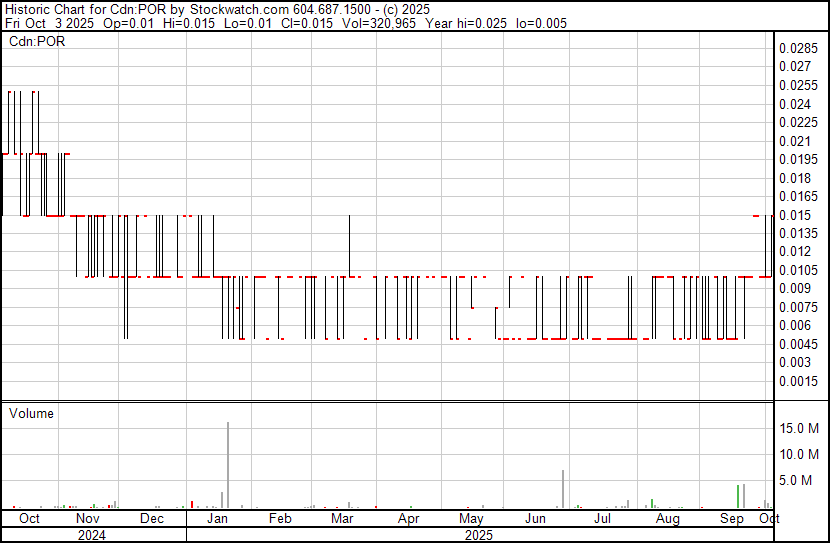Image resolution: width=830 pixels, height=543 pixels.
Task: Click the 5.0 M volume axis label
Action: tap(798, 481)
